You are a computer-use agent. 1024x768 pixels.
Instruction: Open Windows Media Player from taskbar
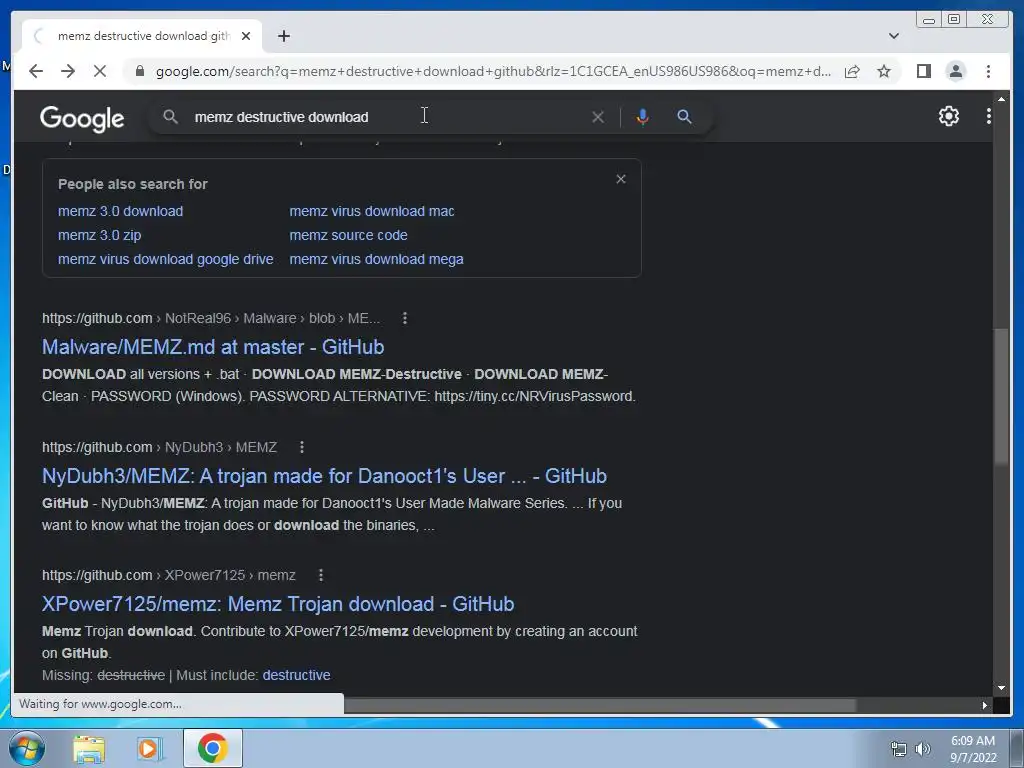149,749
